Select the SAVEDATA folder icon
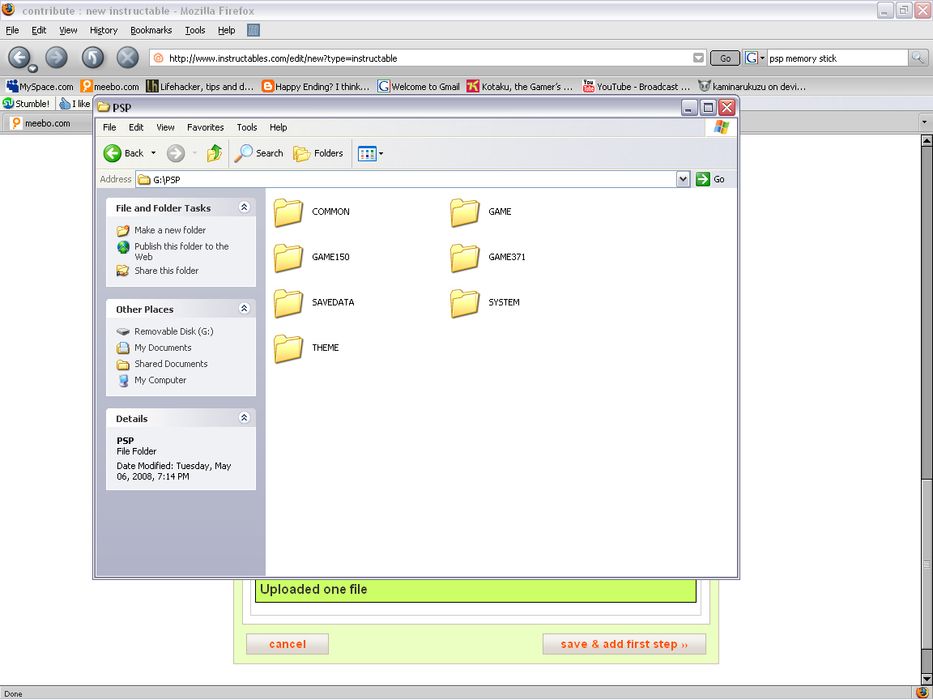 click(x=289, y=303)
